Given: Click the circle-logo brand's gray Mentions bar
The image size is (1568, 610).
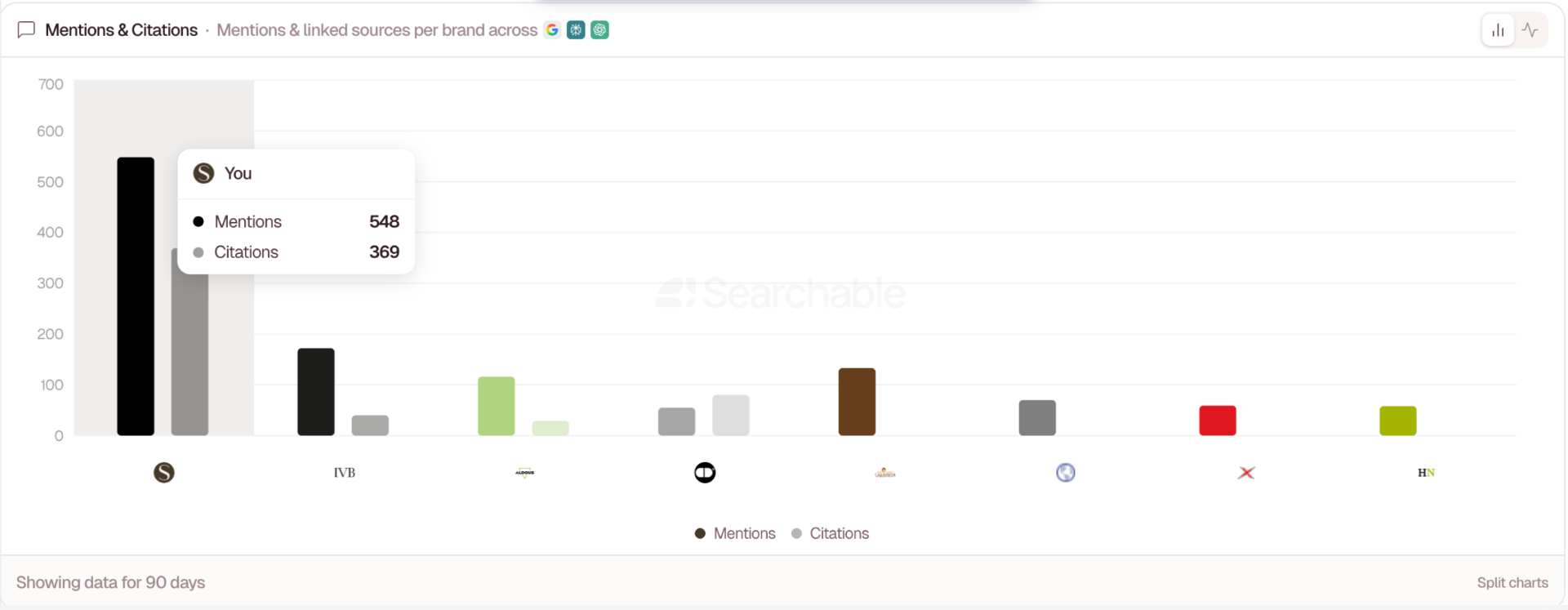Looking at the screenshot, I should coord(677,421).
